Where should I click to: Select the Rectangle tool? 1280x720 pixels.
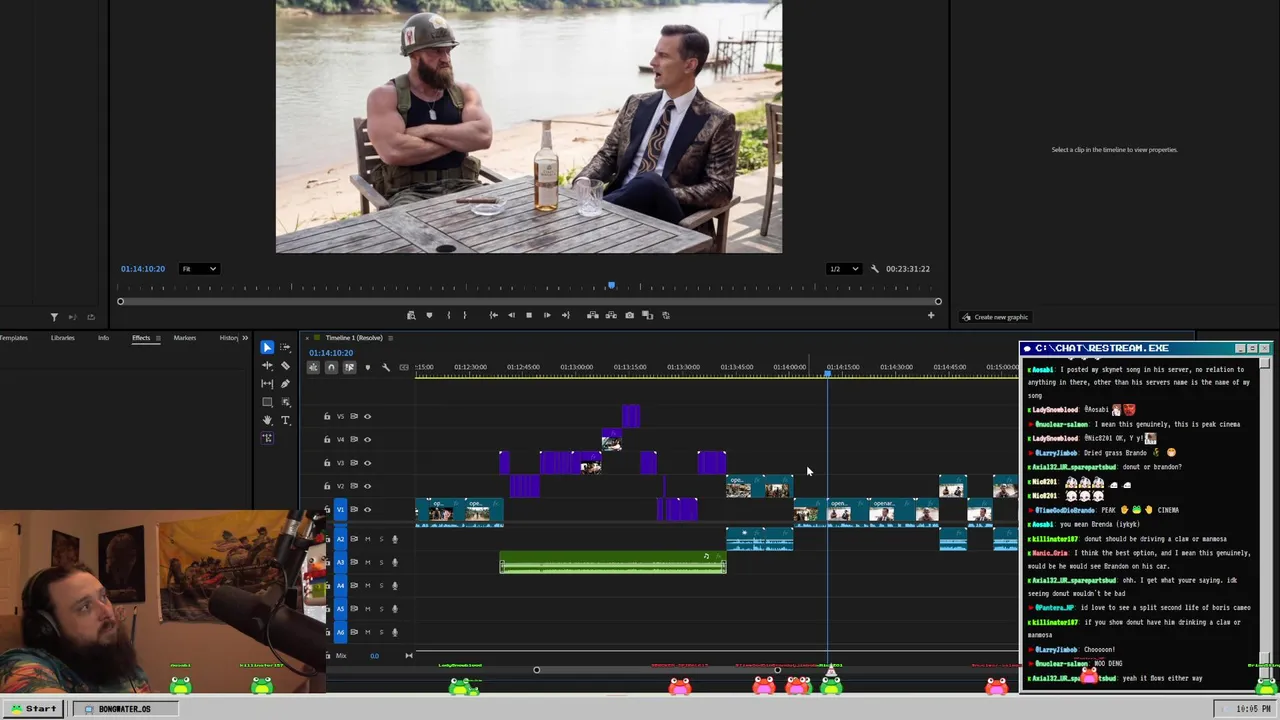[x=267, y=402]
